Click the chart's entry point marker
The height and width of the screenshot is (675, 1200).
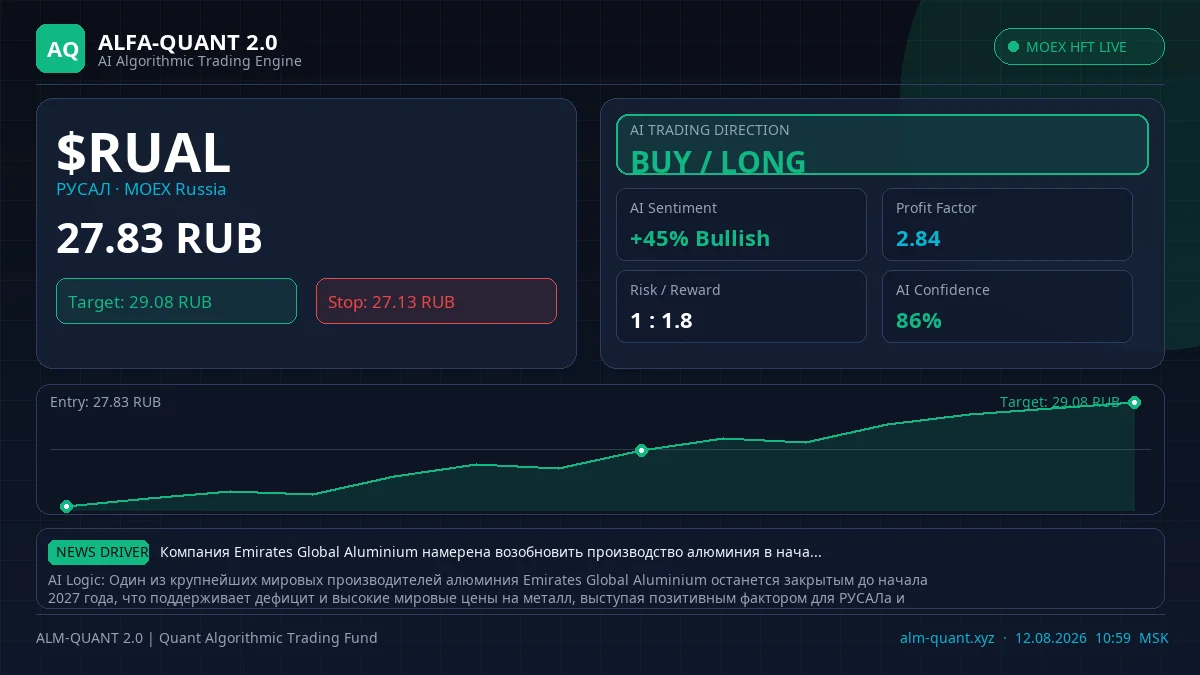66,506
